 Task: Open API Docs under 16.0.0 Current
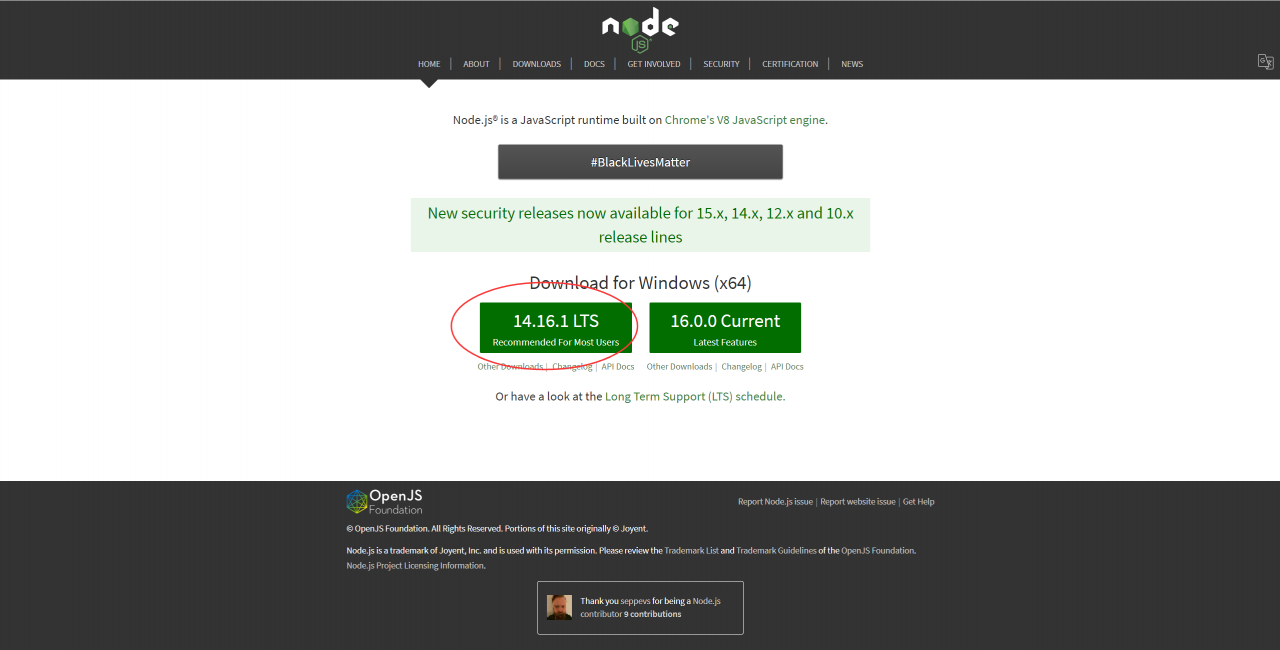coord(787,367)
